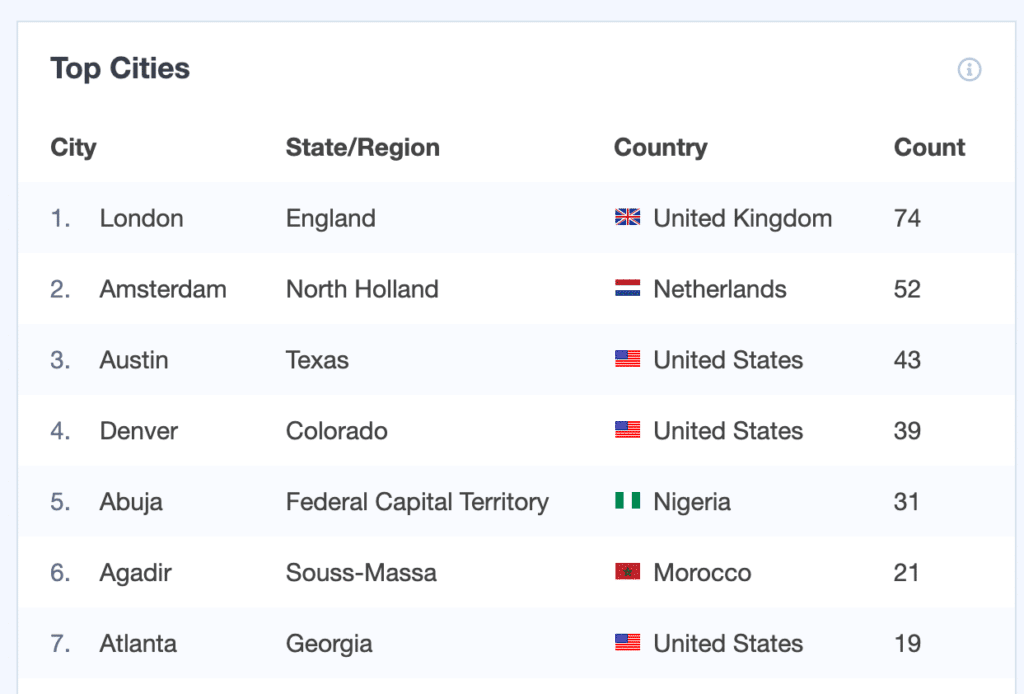Click the Top Cities panel title
Image resolution: width=1024 pixels, height=694 pixels.
coord(119,69)
